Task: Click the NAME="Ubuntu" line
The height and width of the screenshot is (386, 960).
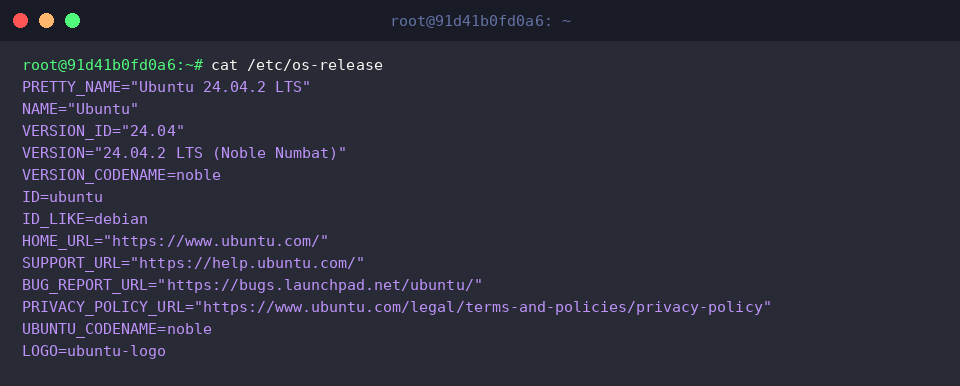Action: (x=80, y=109)
